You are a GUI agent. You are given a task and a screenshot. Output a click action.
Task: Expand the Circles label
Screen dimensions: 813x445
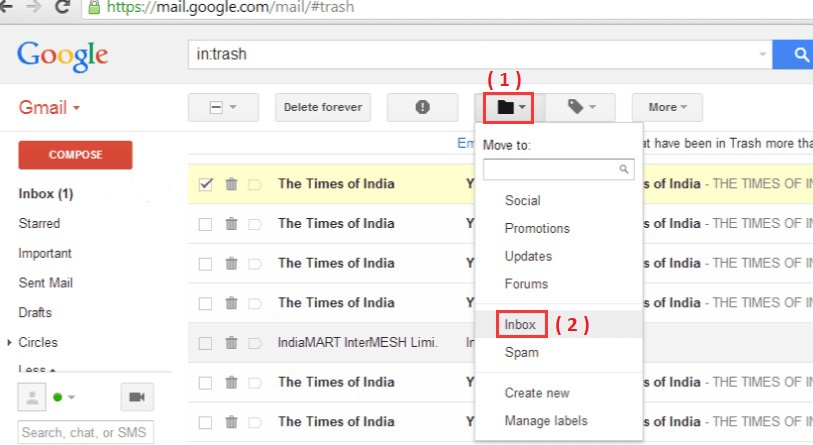(9, 342)
